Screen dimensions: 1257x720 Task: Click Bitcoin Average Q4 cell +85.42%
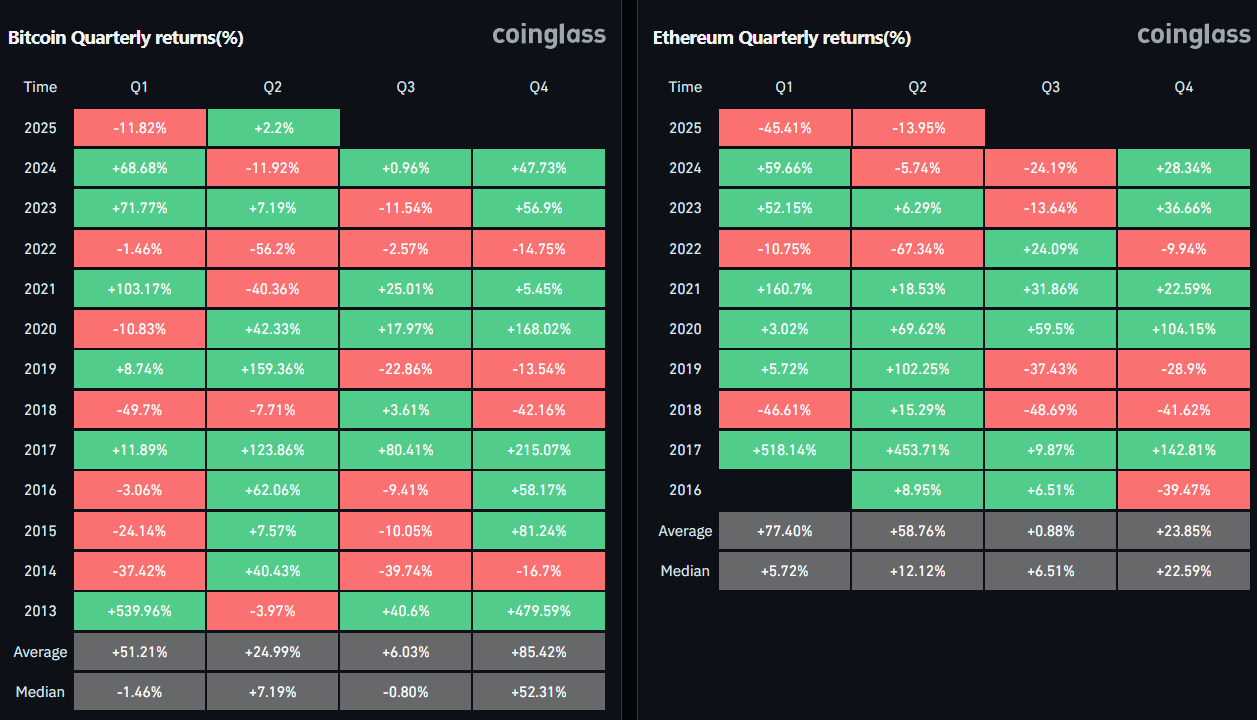pyautogui.click(x=539, y=652)
